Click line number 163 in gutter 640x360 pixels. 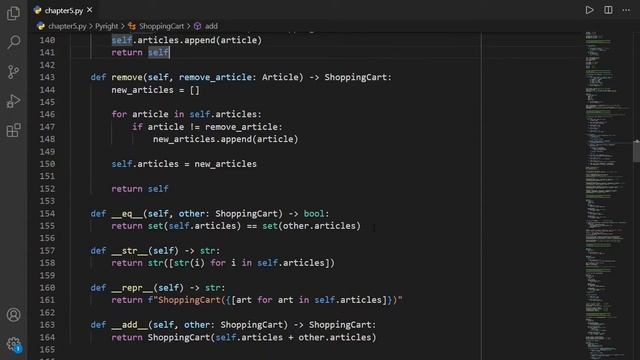47,325
